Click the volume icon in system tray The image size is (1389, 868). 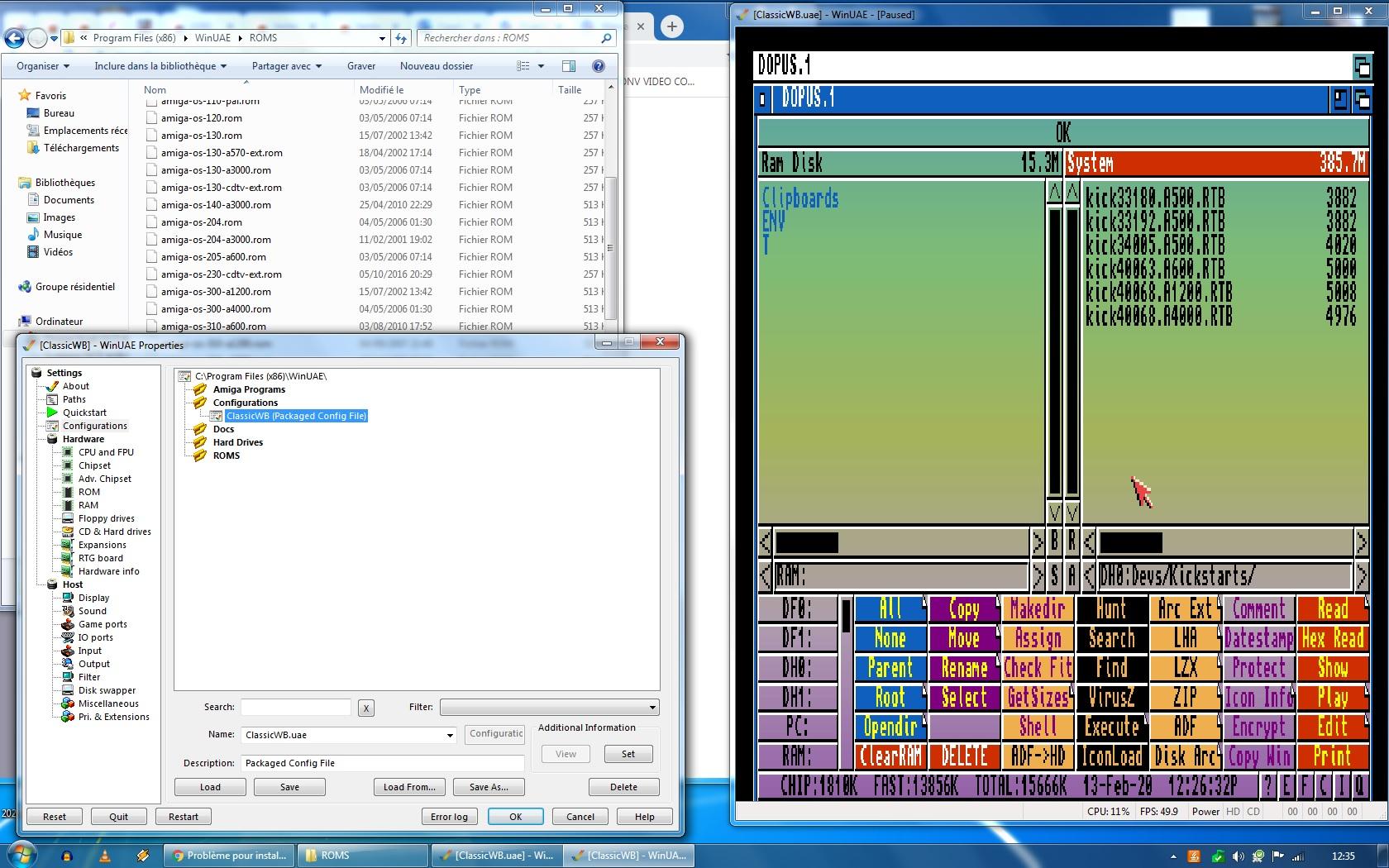(x=1238, y=856)
